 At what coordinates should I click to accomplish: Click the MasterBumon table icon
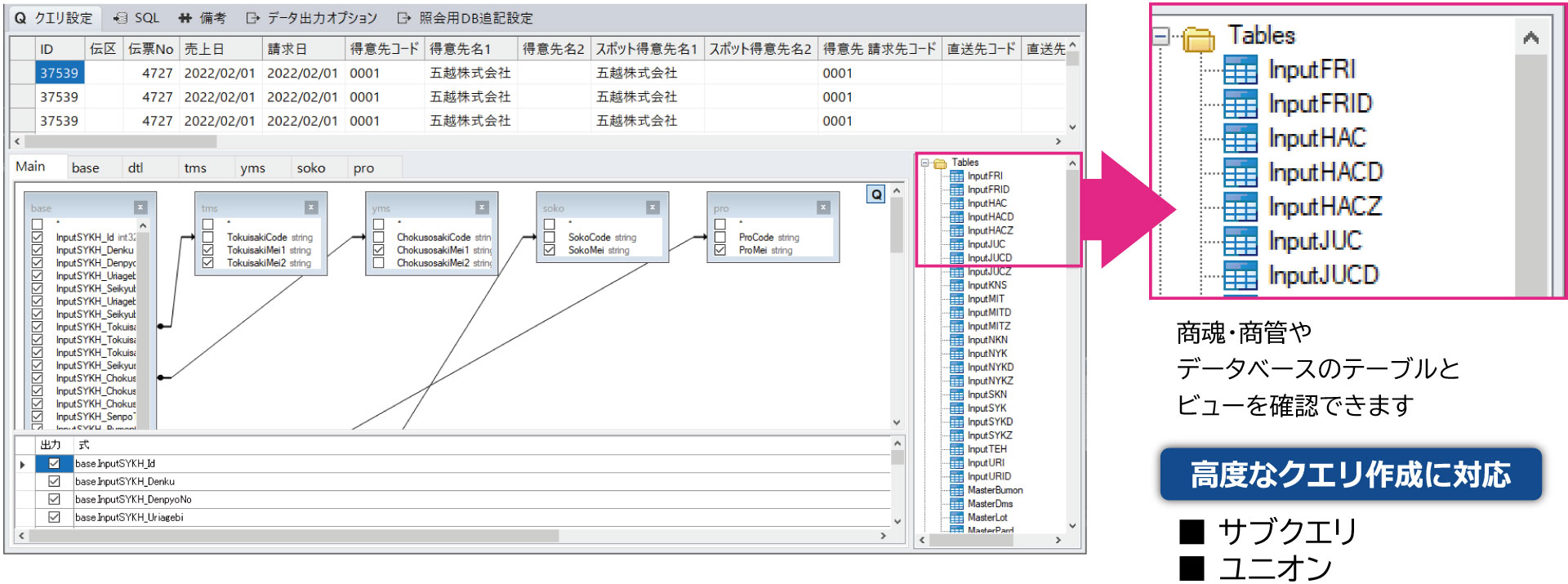tap(956, 490)
